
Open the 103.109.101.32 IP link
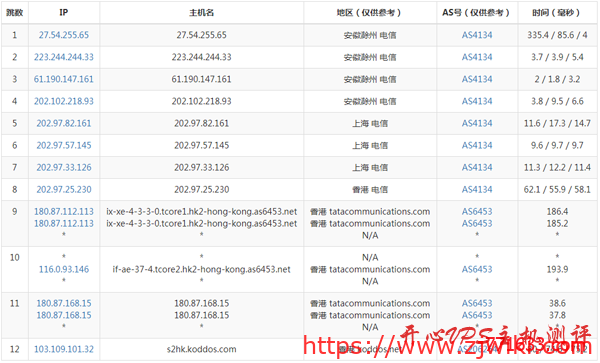(64, 349)
